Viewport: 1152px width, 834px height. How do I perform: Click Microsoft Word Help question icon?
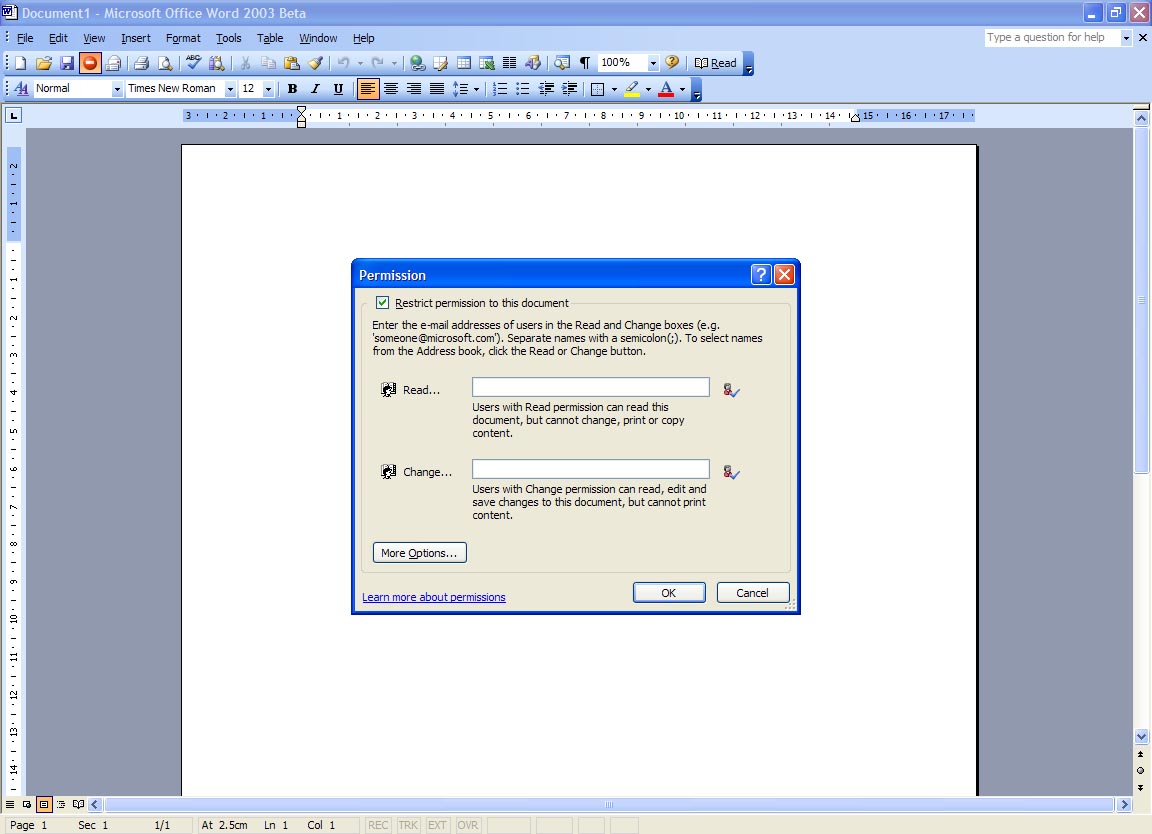point(672,63)
